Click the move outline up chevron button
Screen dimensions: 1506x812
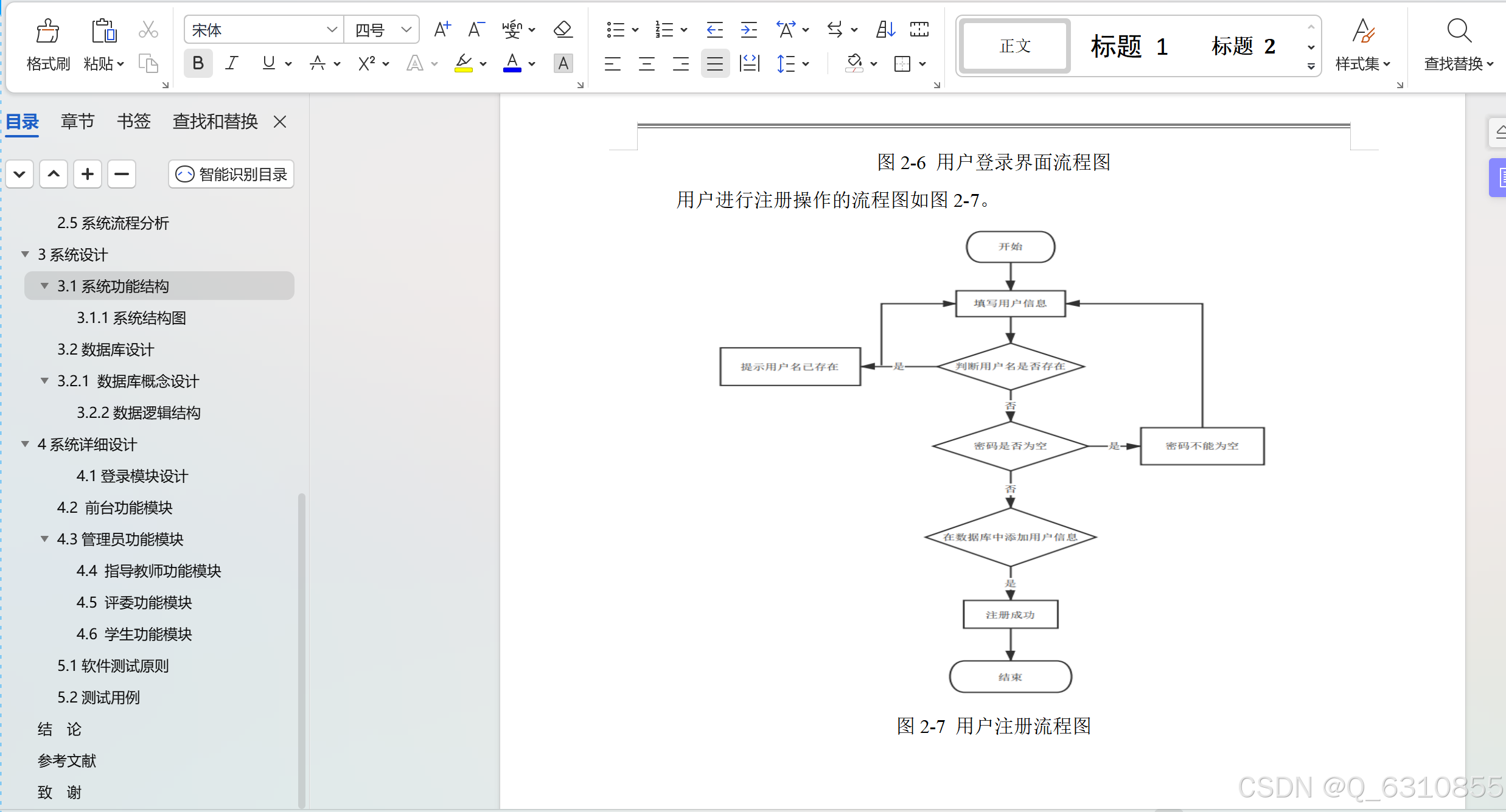54,175
